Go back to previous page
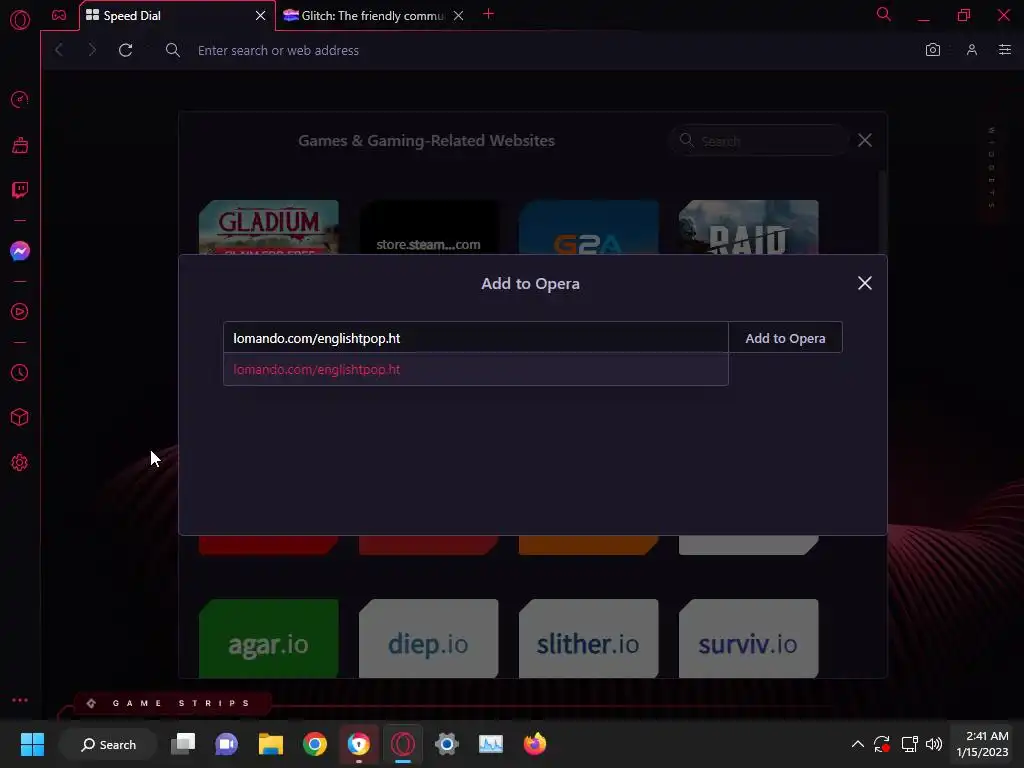 [x=59, y=50]
